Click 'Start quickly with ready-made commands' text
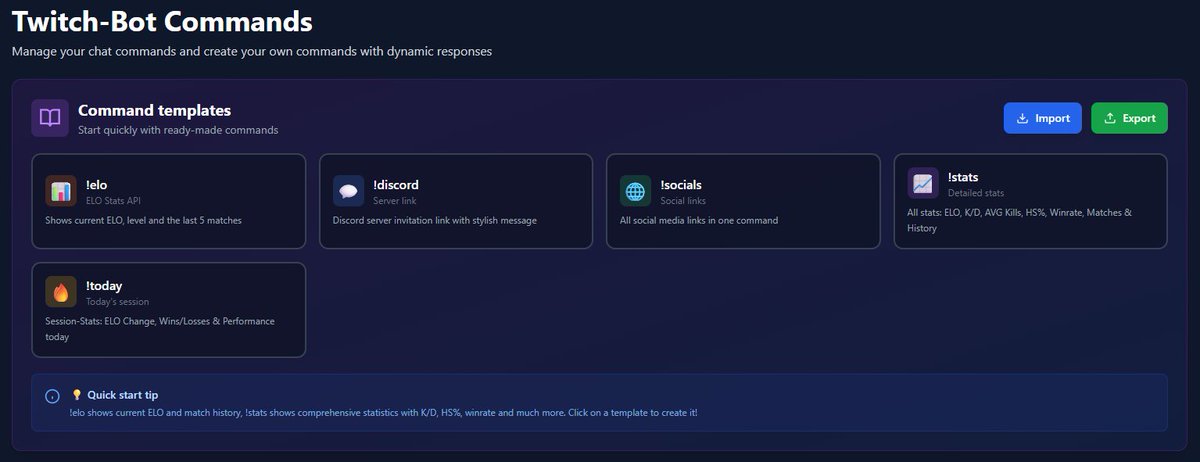Image resolution: width=1200 pixels, height=462 pixels. [x=178, y=130]
